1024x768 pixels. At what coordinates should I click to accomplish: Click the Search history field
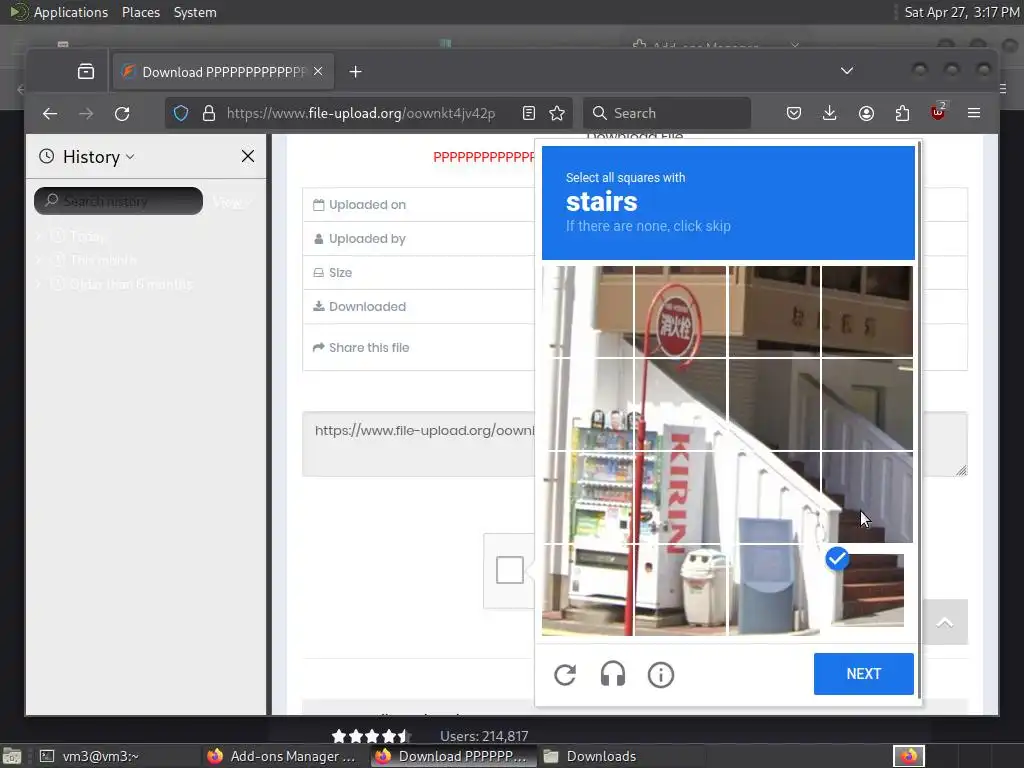118,201
